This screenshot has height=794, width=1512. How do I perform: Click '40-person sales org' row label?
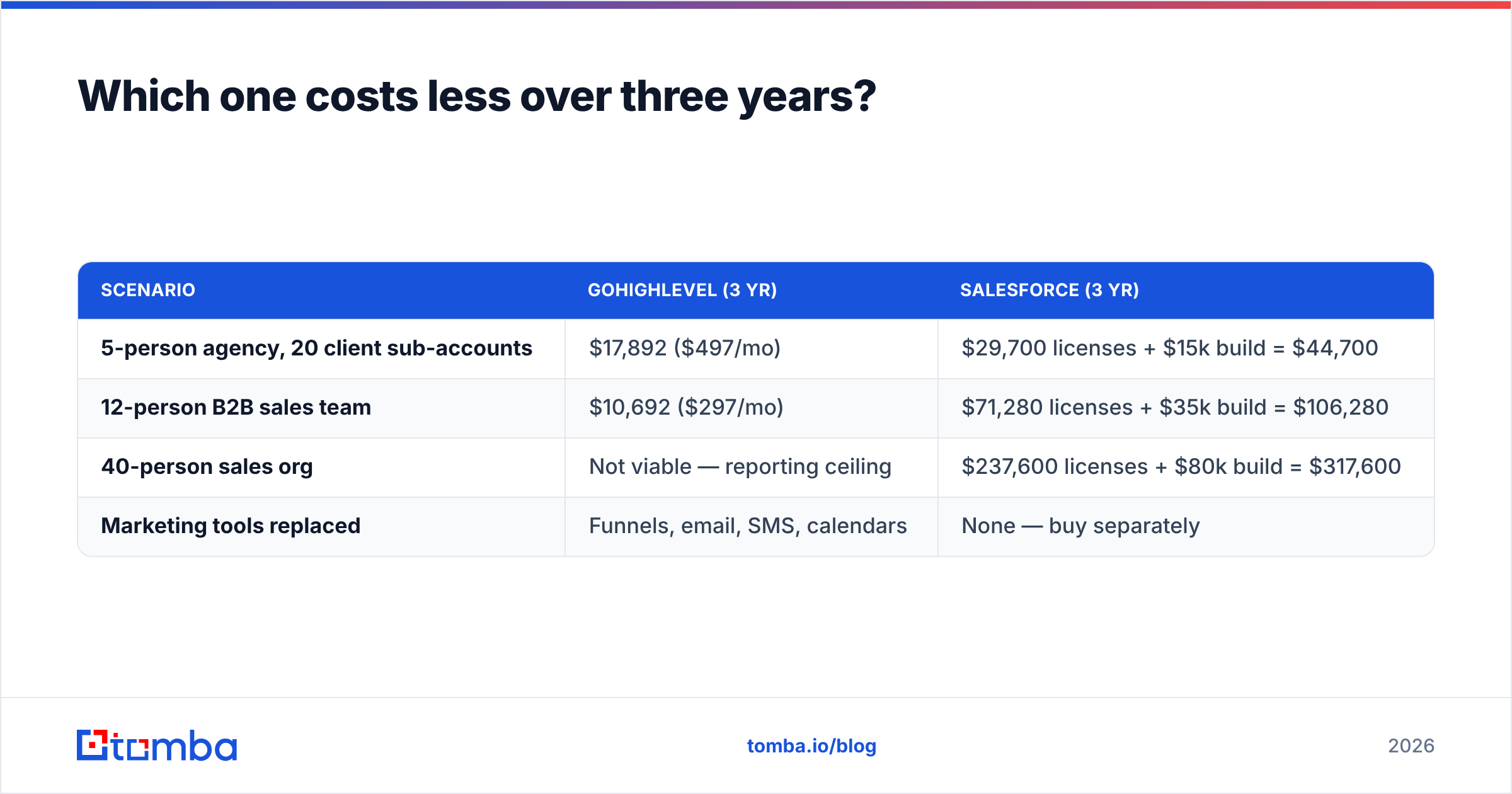pyautogui.click(x=207, y=467)
